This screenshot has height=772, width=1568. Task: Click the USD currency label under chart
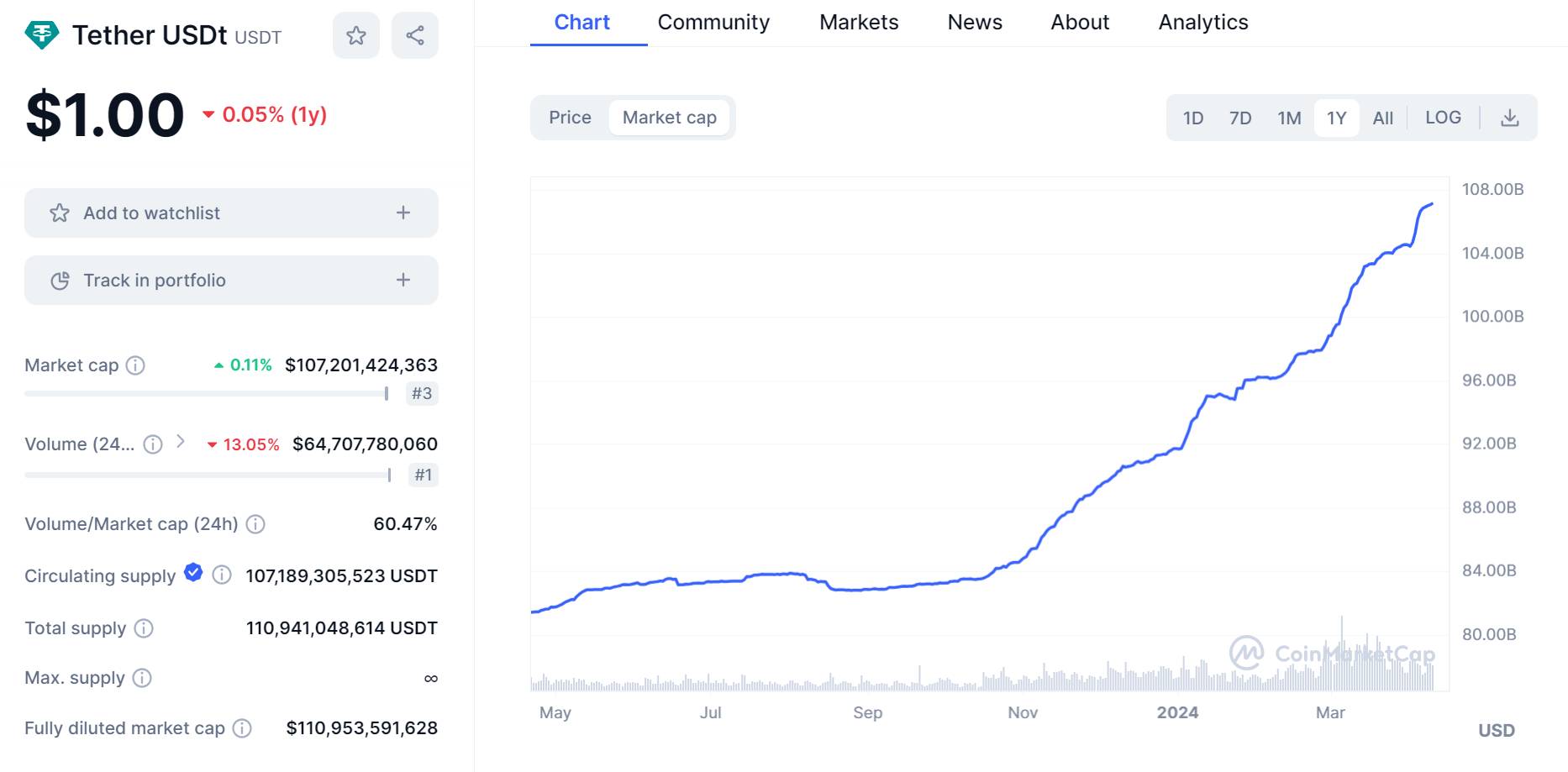pyautogui.click(x=1497, y=731)
